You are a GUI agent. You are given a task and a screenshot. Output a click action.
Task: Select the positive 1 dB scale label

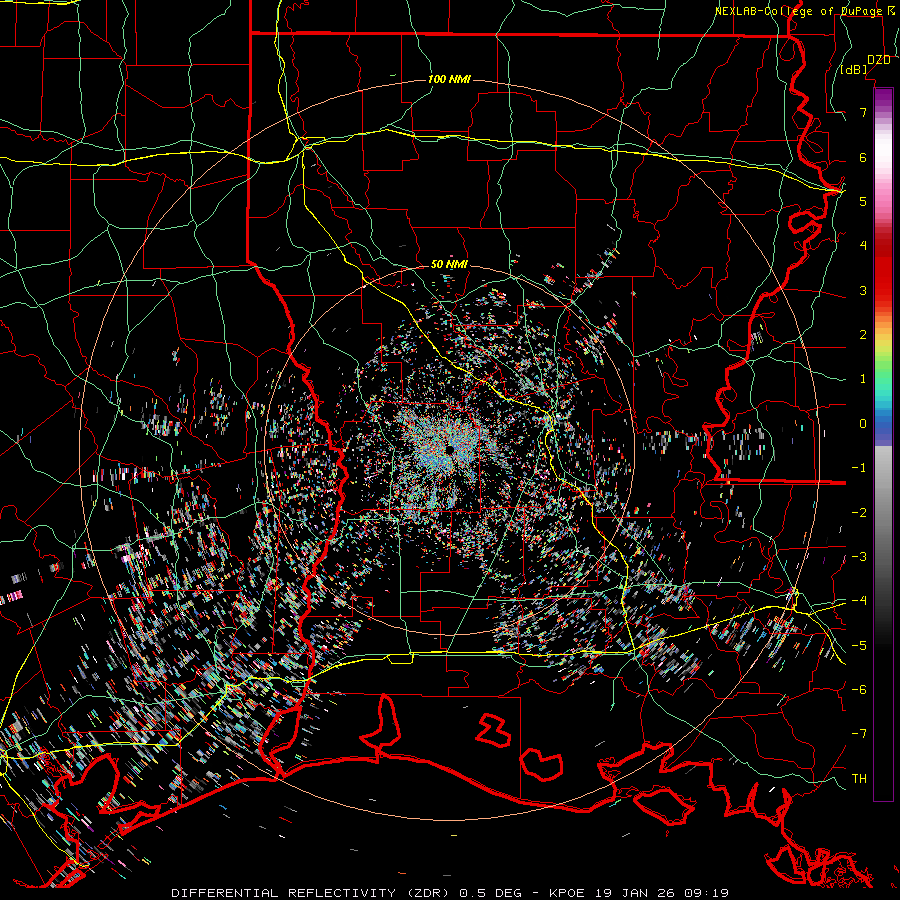tap(863, 379)
